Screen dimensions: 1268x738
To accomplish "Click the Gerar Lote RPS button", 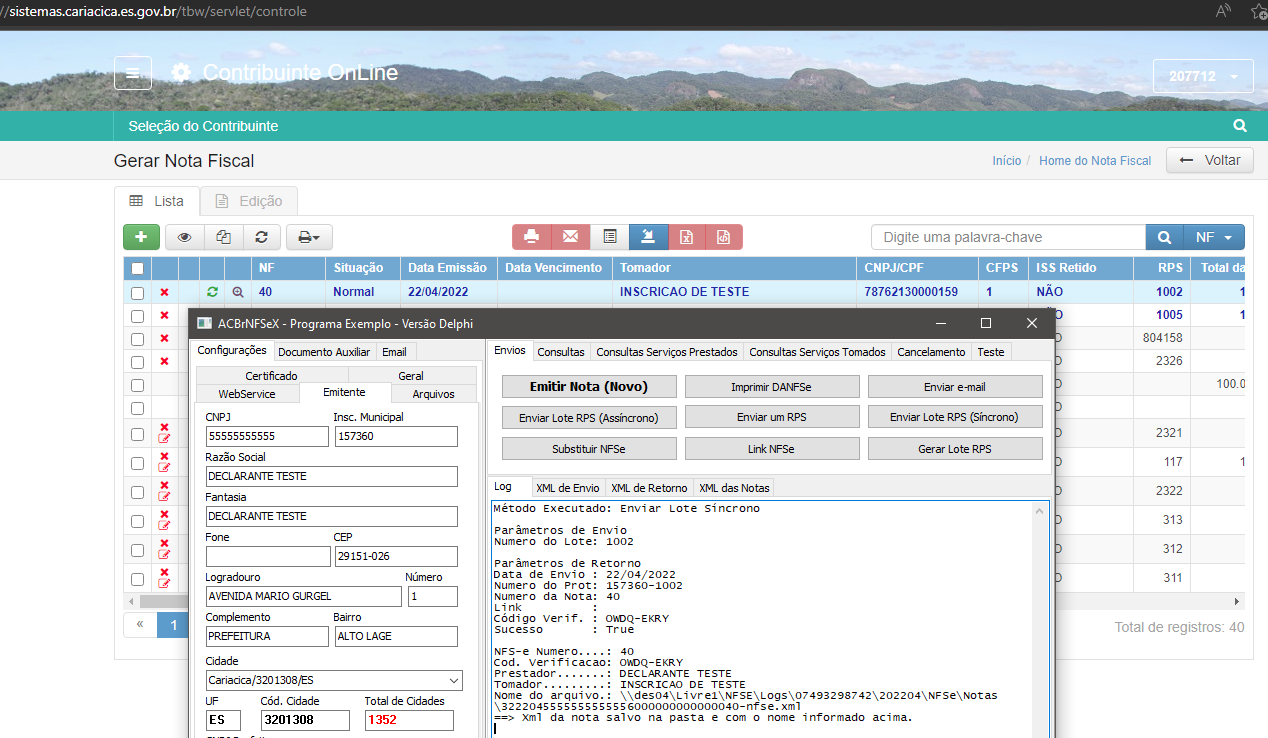I will point(955,449).
